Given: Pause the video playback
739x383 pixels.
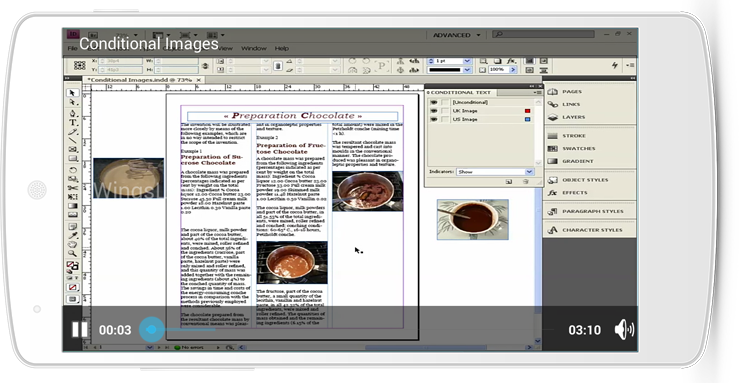Looking at the screenshot, I should 80,329.
